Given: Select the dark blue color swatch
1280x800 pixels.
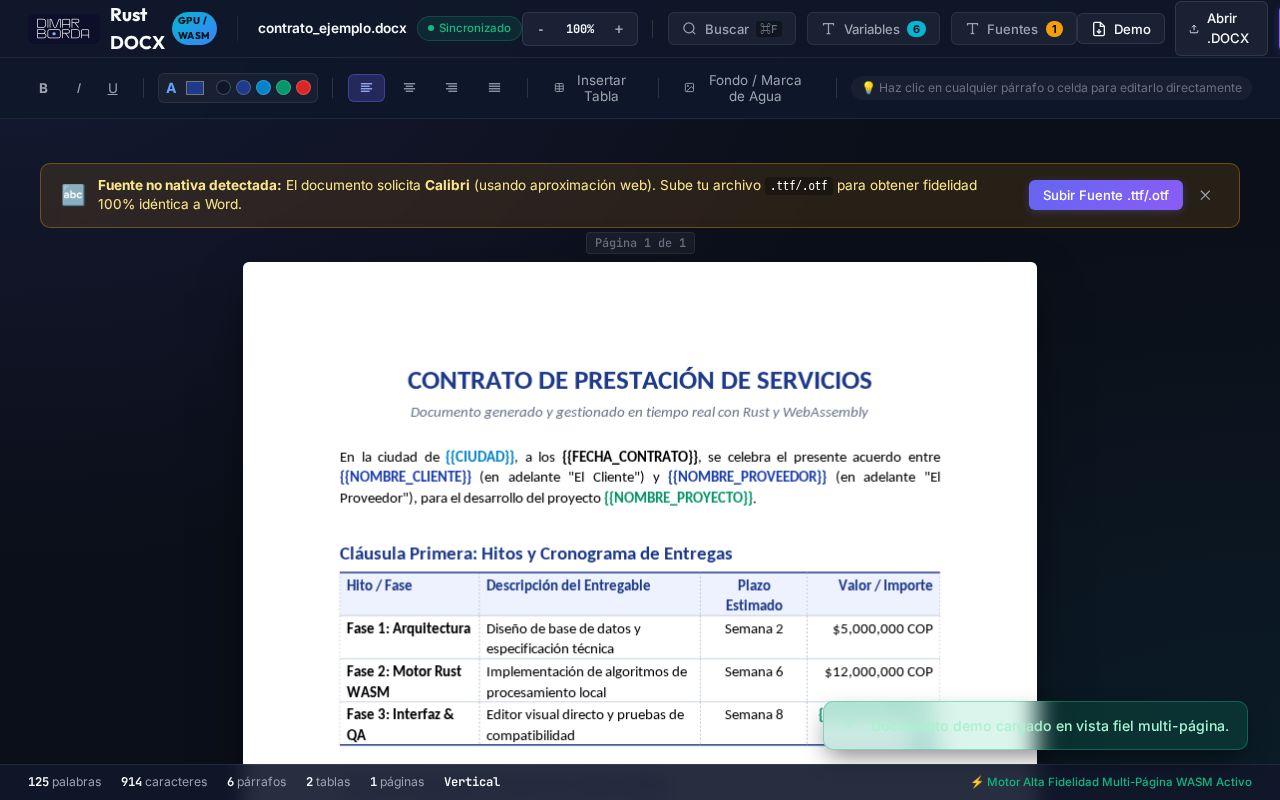Looking at the screenshot, I should point(243,88).
